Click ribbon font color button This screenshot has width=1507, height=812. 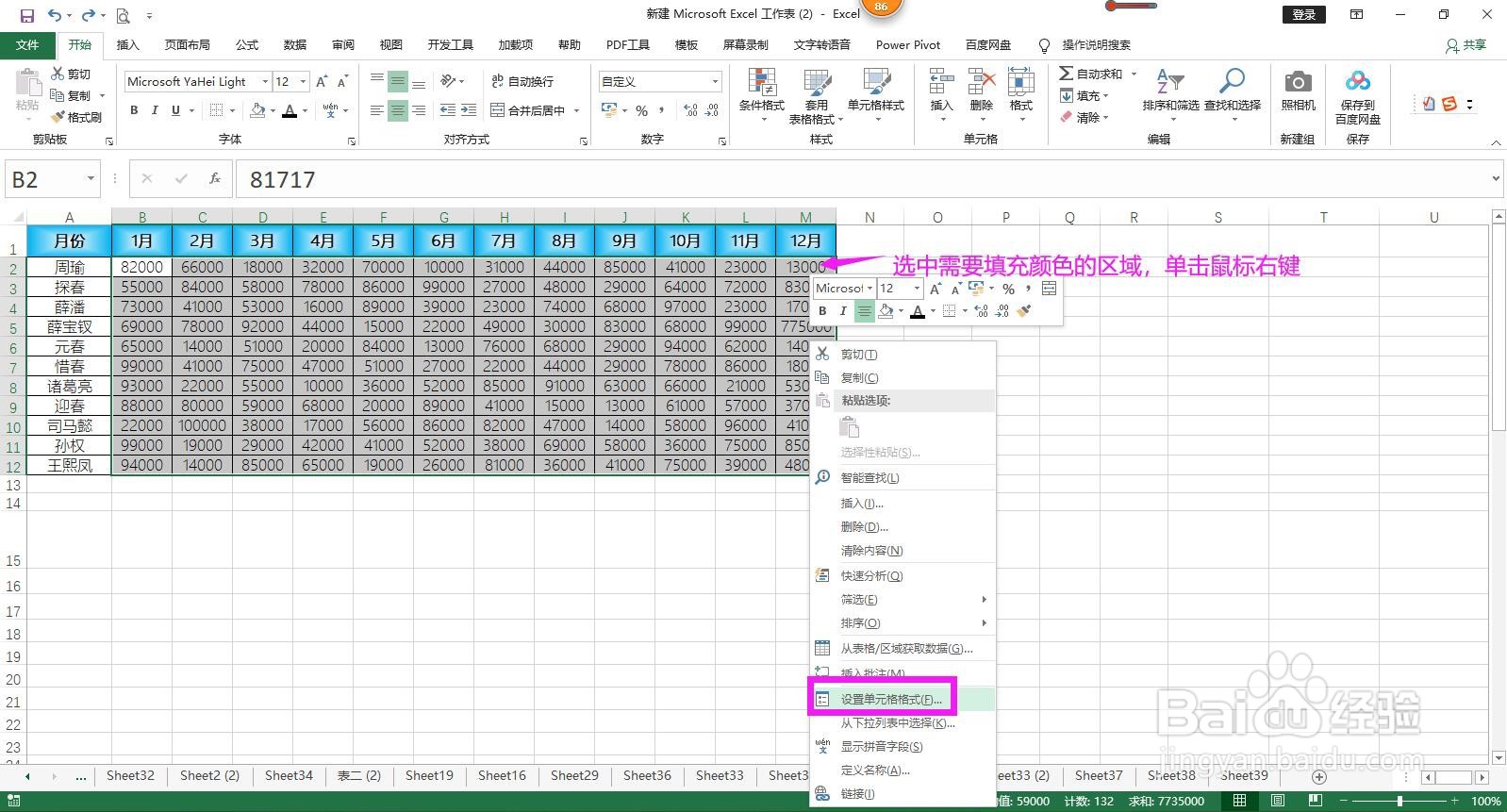[290, 110]
